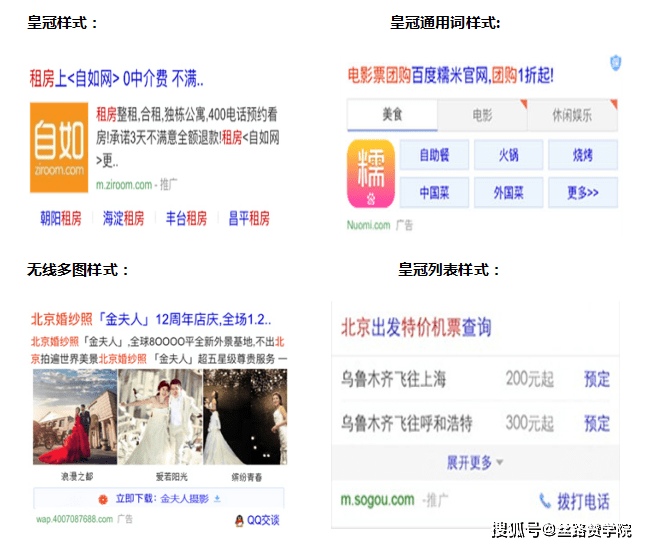Click the 租房整租,合租 ad description

point(188,137)
